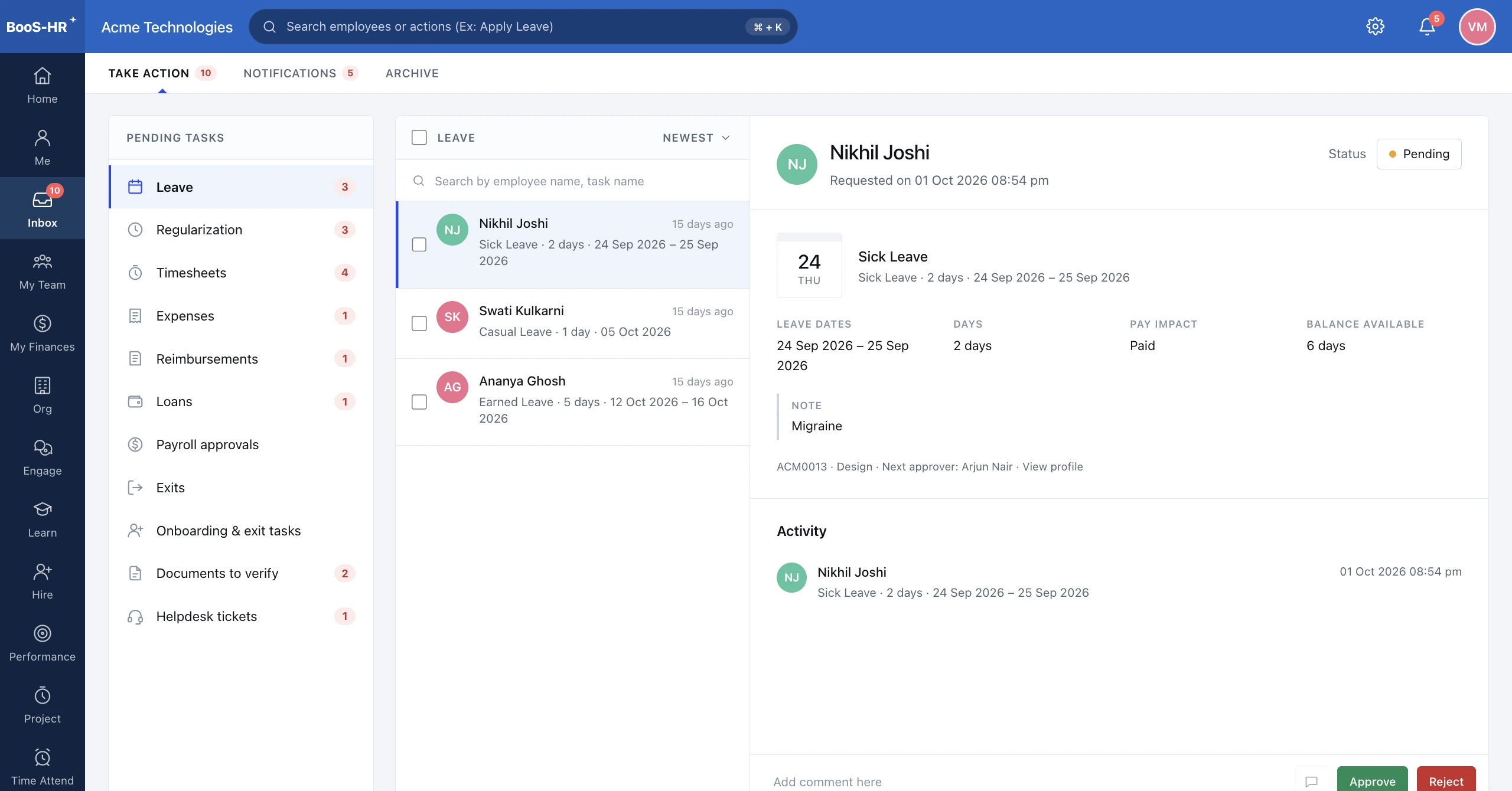Open the VM user avatar menu
1512x791 pixels.
pos(1477,27)
